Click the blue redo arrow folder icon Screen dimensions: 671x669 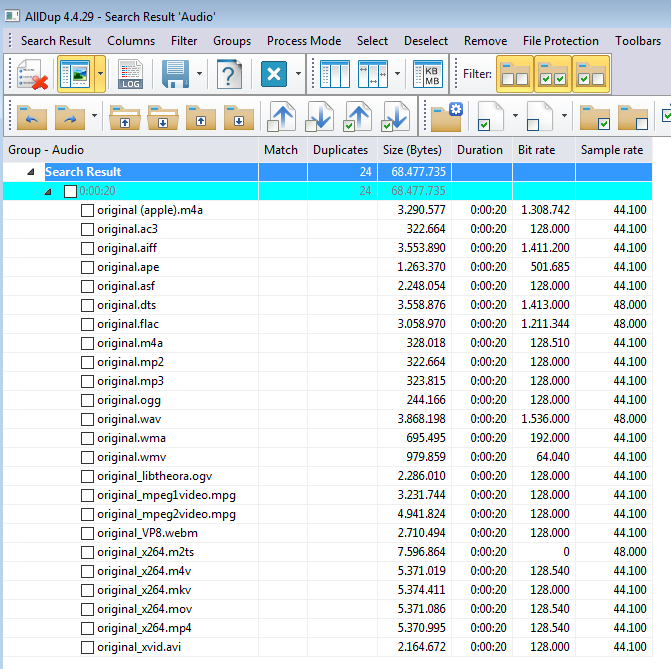(69, 116)
